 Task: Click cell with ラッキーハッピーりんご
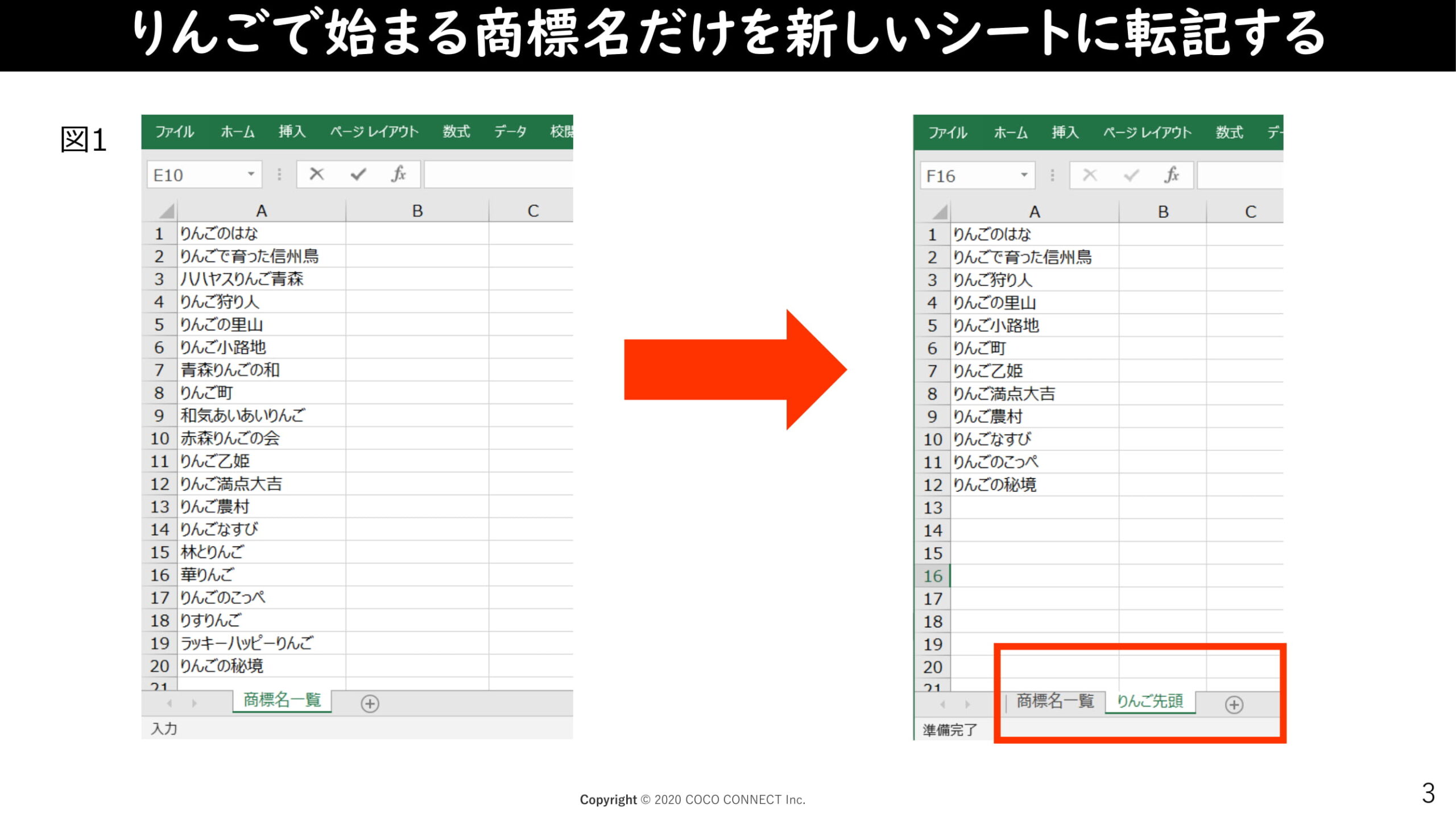tap(262, 643)
